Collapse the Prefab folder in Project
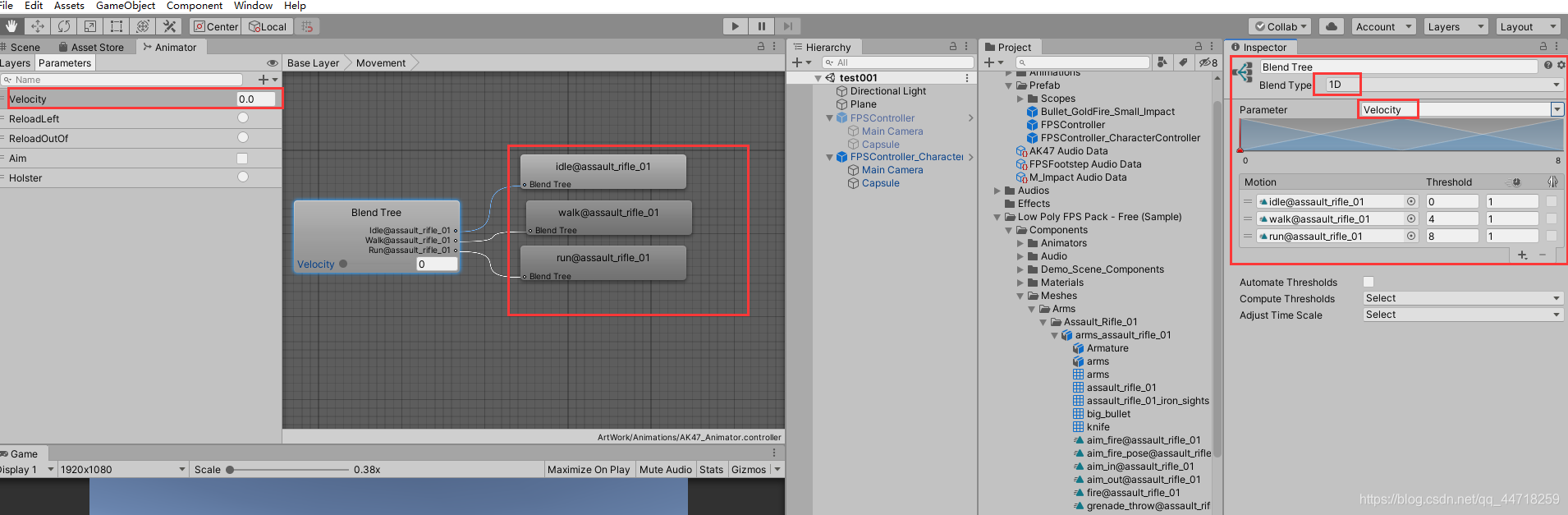1568x515 pixels. point(1009,85)
